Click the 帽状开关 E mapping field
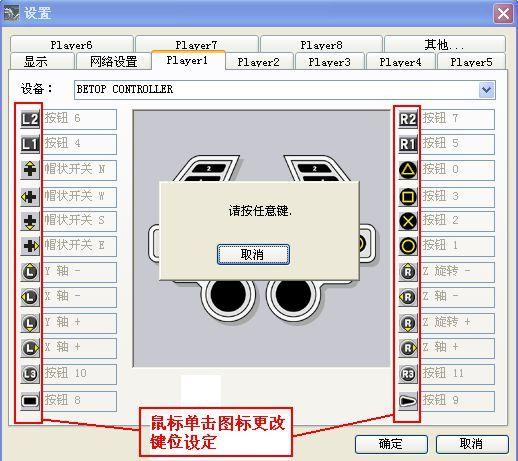This screenshot has height=461, width=518. click(79, 246)
